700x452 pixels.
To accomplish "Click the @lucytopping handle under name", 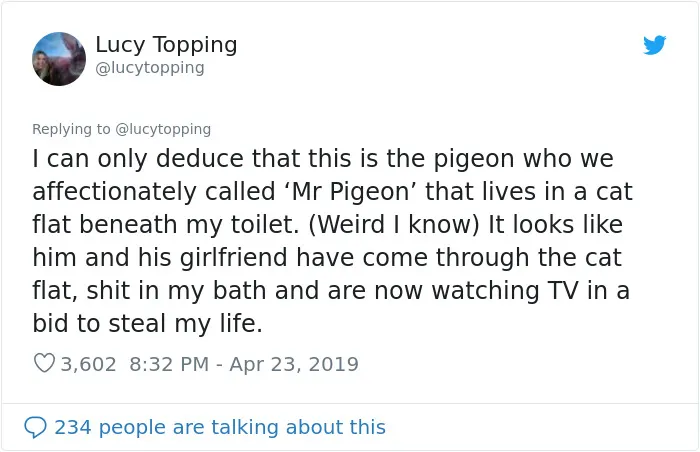I will [150, 68].
